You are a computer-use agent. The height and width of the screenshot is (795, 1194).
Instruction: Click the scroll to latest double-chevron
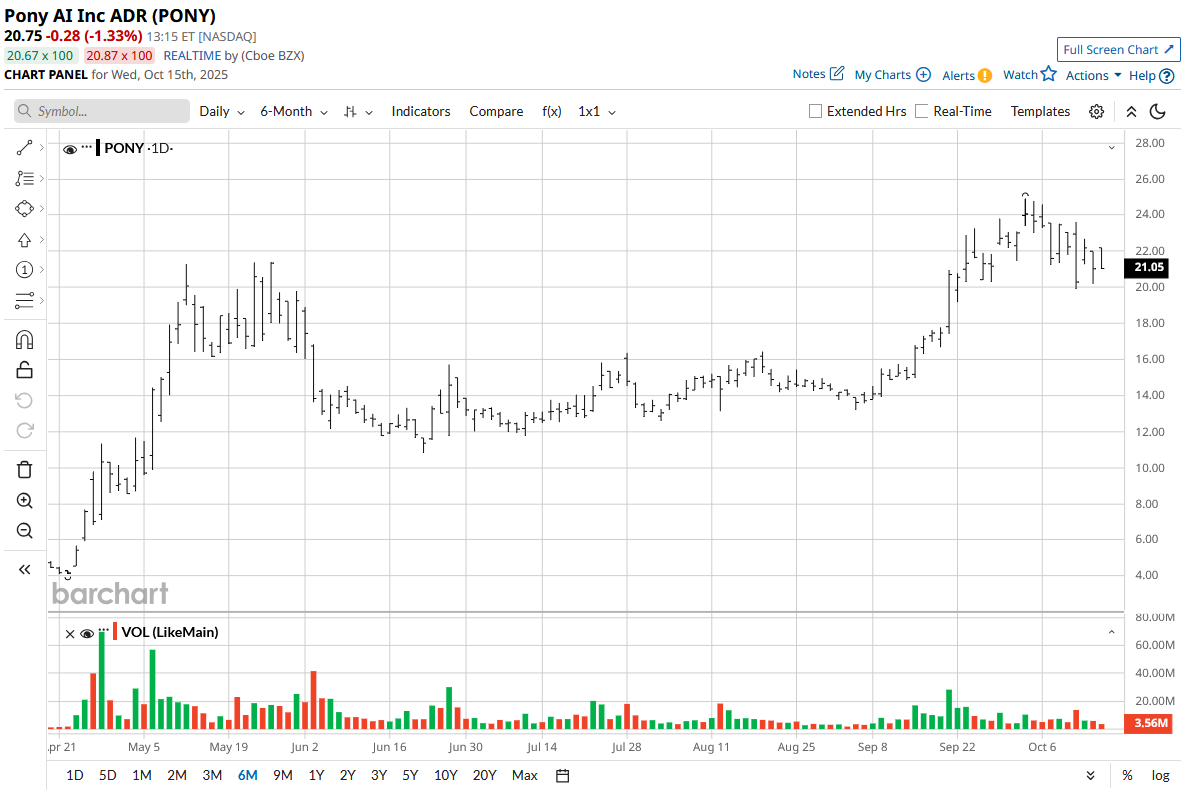[1090, 775]
